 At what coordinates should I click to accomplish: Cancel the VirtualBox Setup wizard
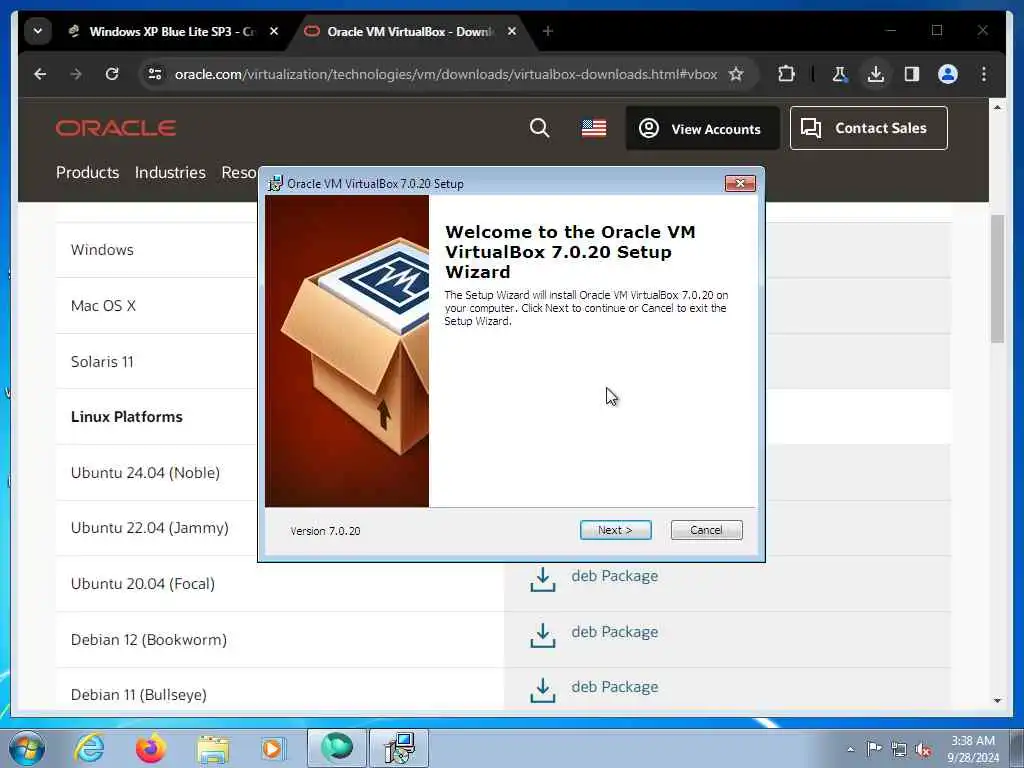pyautogui.click(x=706, y=530)
